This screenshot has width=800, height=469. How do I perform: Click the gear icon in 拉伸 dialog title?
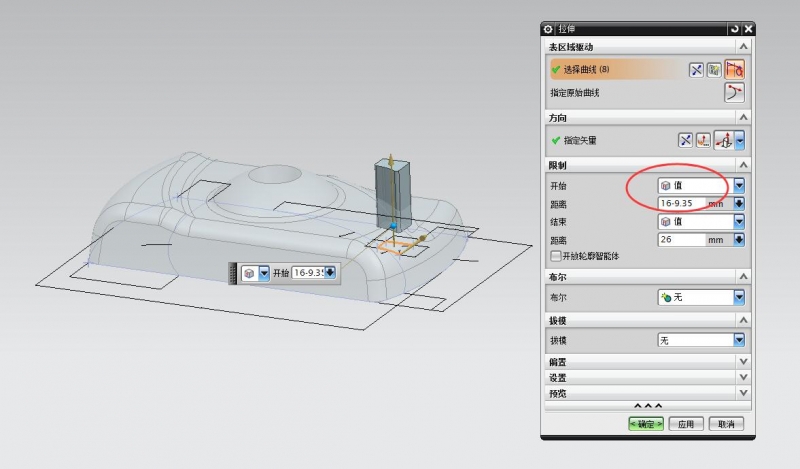pyautogui.click(x=548, y=29)
